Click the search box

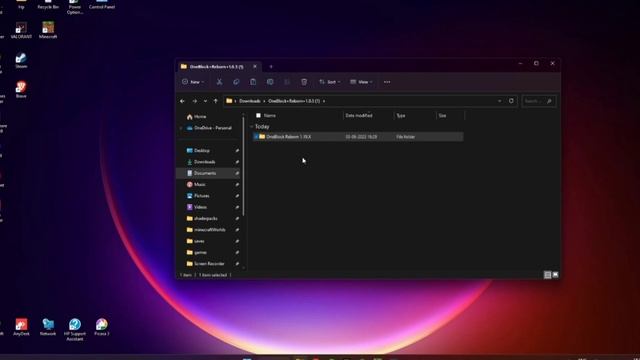pos(539,101)
